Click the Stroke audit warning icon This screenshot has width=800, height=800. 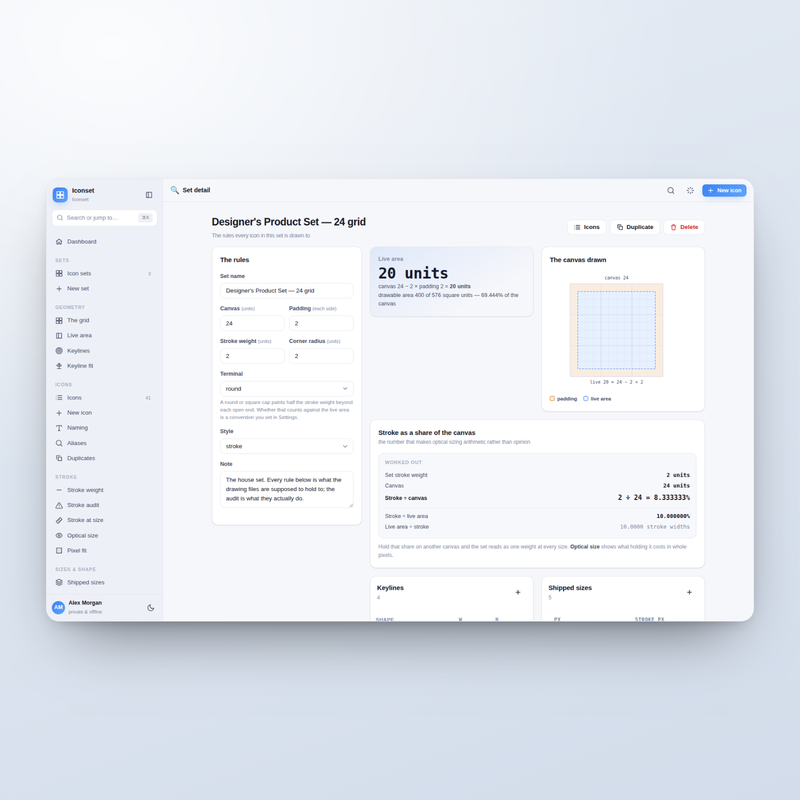pyautogui.click(x=59, y=505)
